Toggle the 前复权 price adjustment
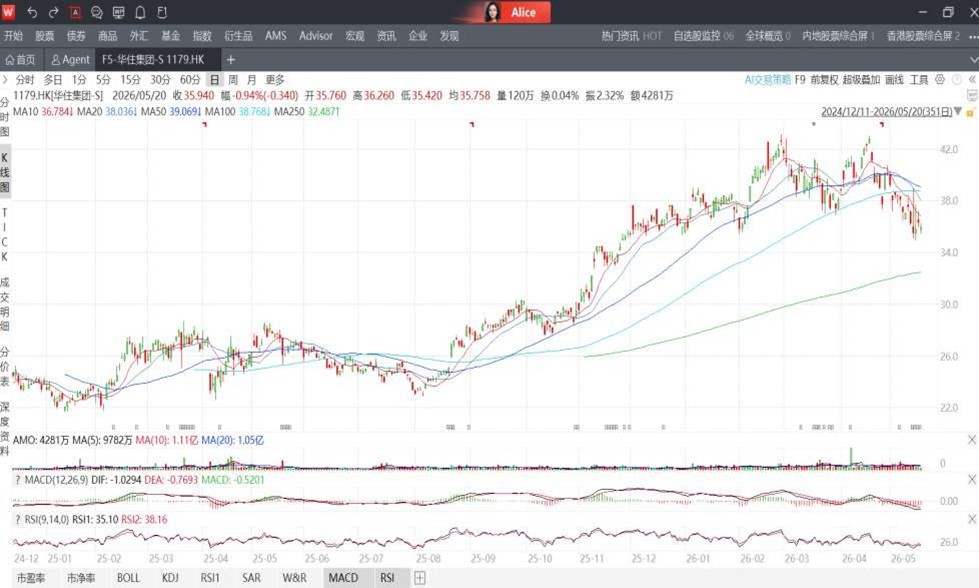Screen dimensions: 979x588 [x=824, y=79]
